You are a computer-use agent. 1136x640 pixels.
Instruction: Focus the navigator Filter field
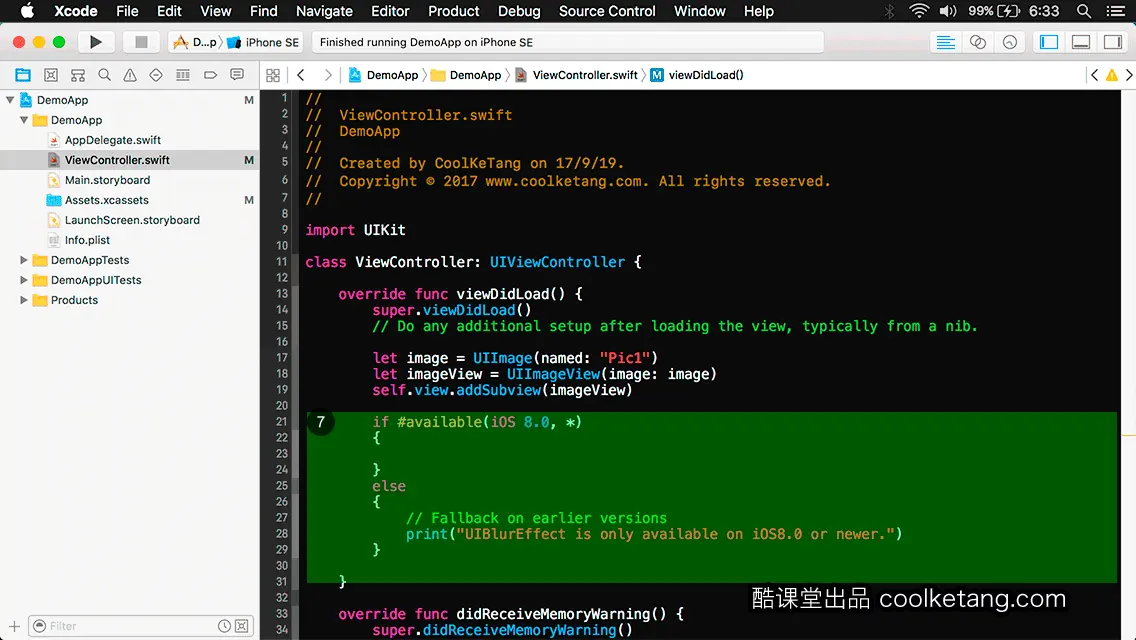pyautogui.click(x=130, y=626)
